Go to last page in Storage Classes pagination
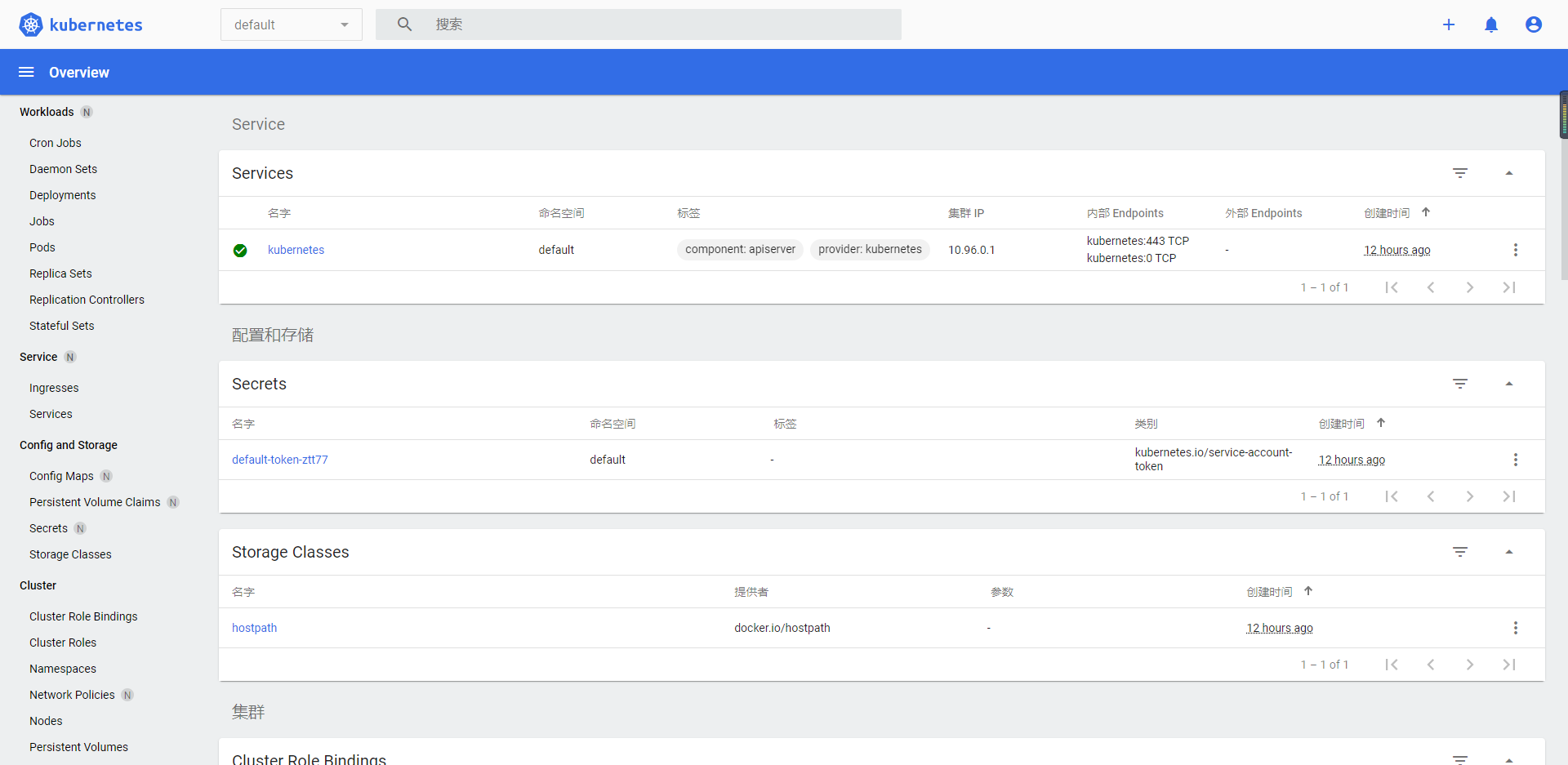Viewport: 1568px width, 765px height. [x=1509, y=665]
